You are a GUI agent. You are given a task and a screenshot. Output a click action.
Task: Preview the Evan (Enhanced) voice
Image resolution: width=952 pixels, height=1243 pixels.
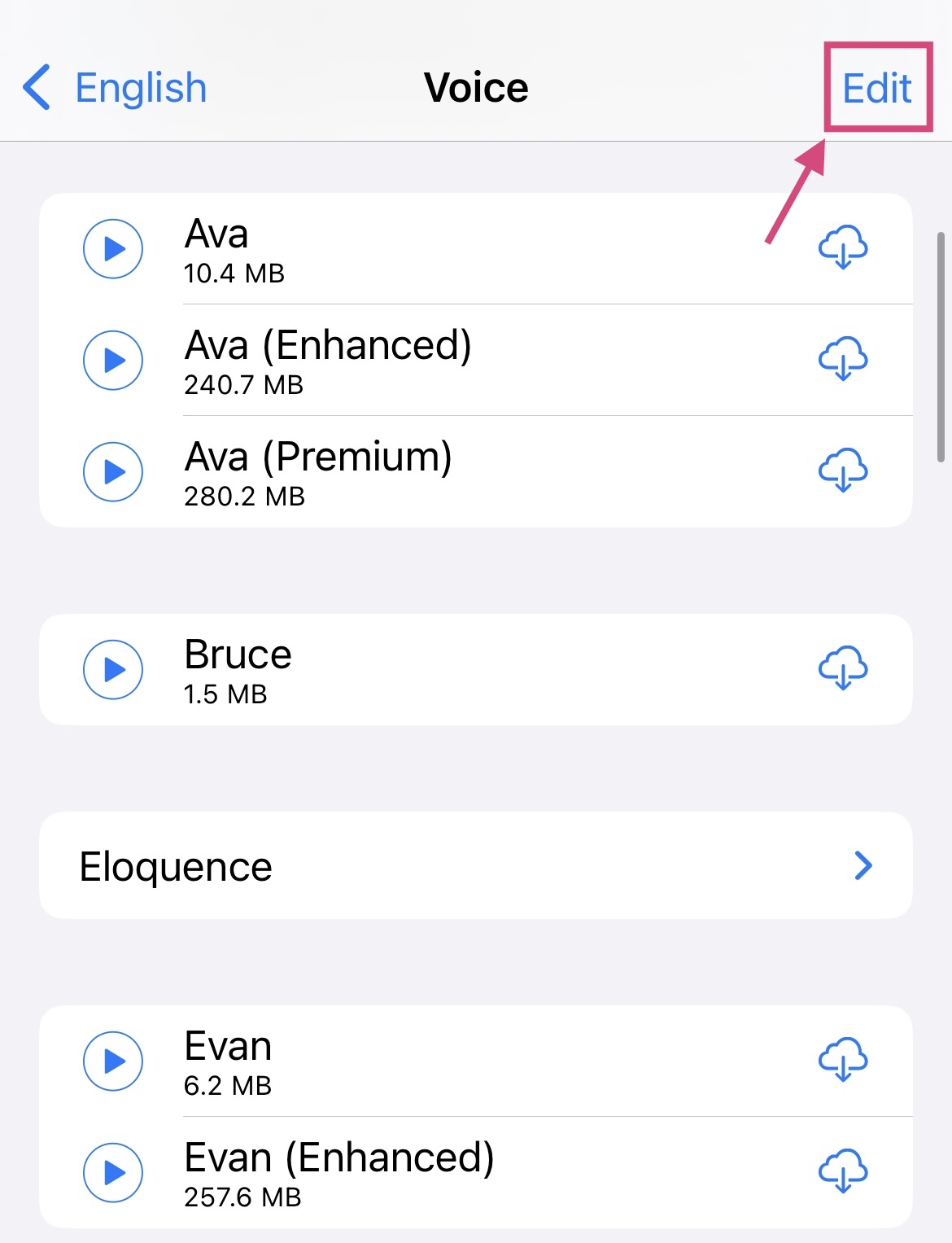[x=113, y=1172]
